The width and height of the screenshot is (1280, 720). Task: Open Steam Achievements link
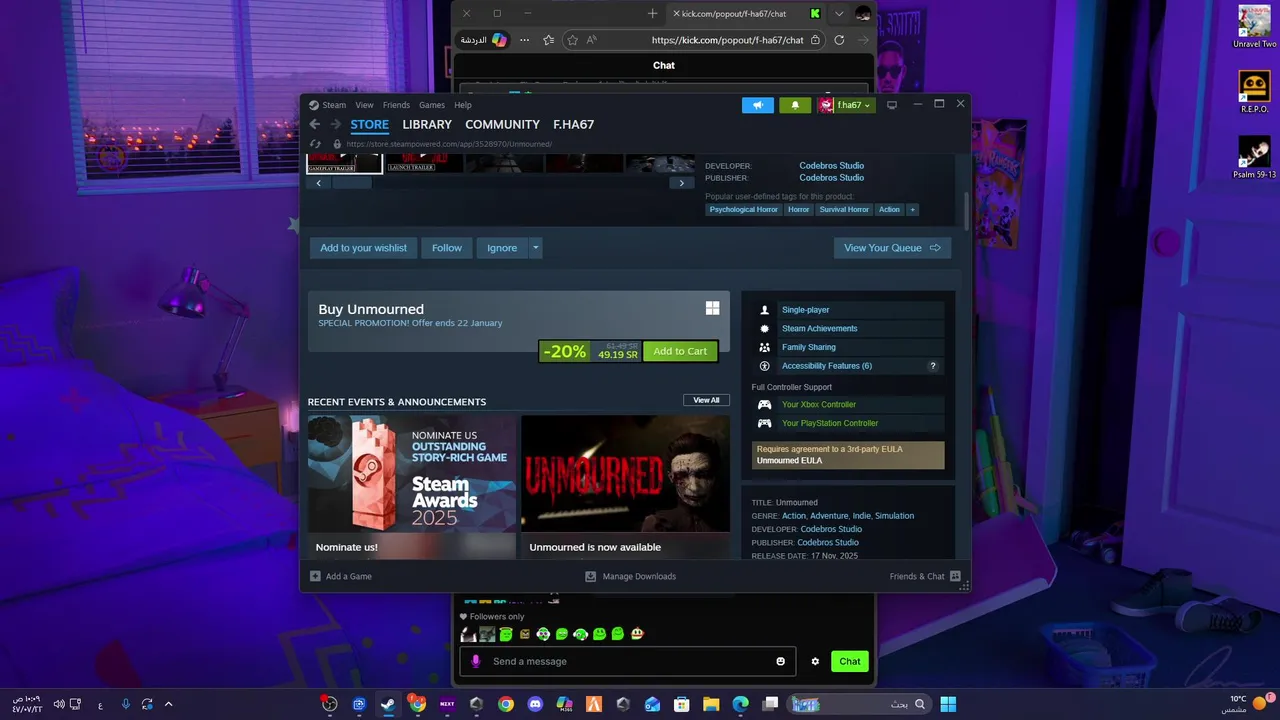click(819, 329)
